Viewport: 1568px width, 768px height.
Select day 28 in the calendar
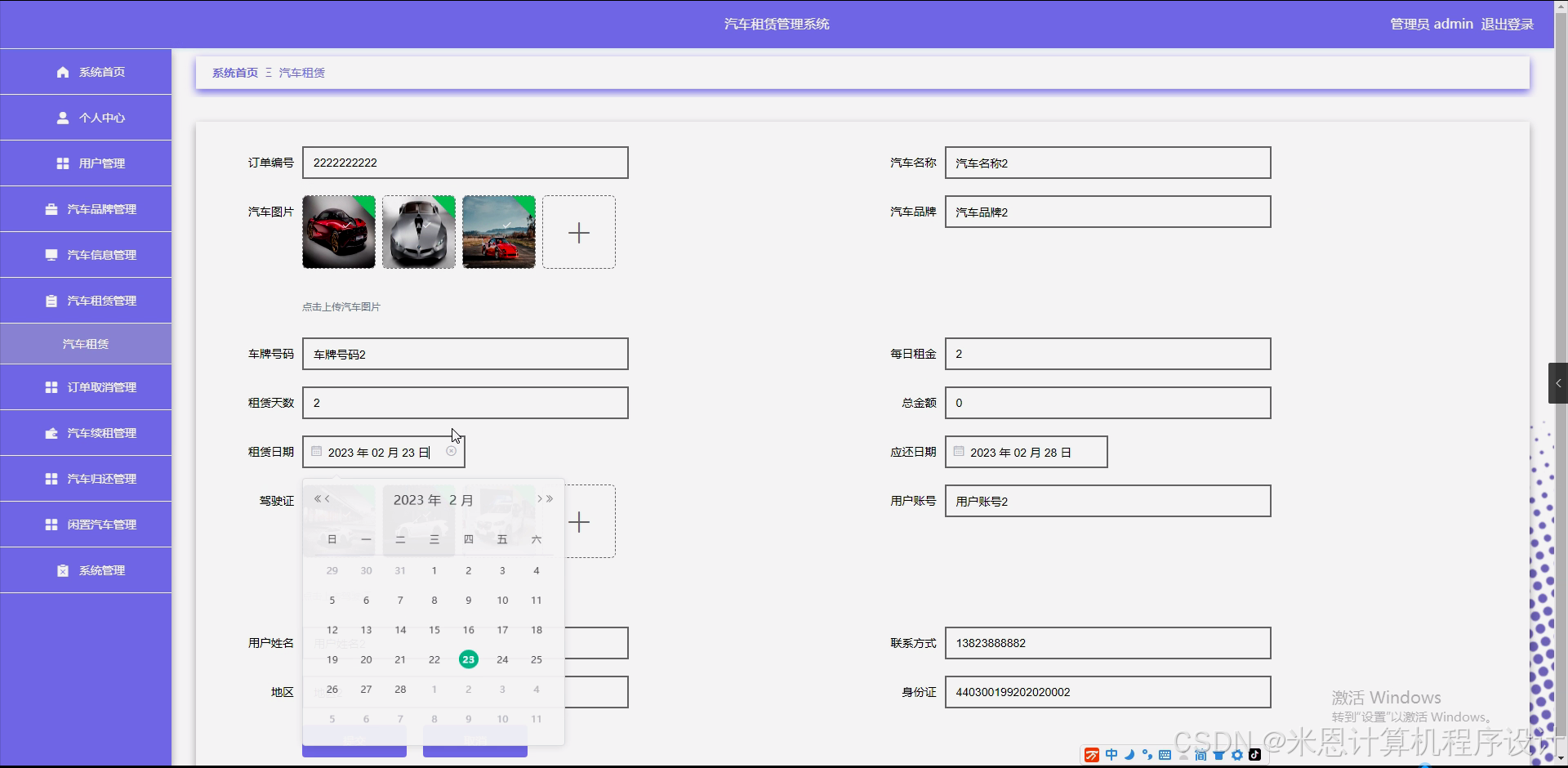click(400, 689)
